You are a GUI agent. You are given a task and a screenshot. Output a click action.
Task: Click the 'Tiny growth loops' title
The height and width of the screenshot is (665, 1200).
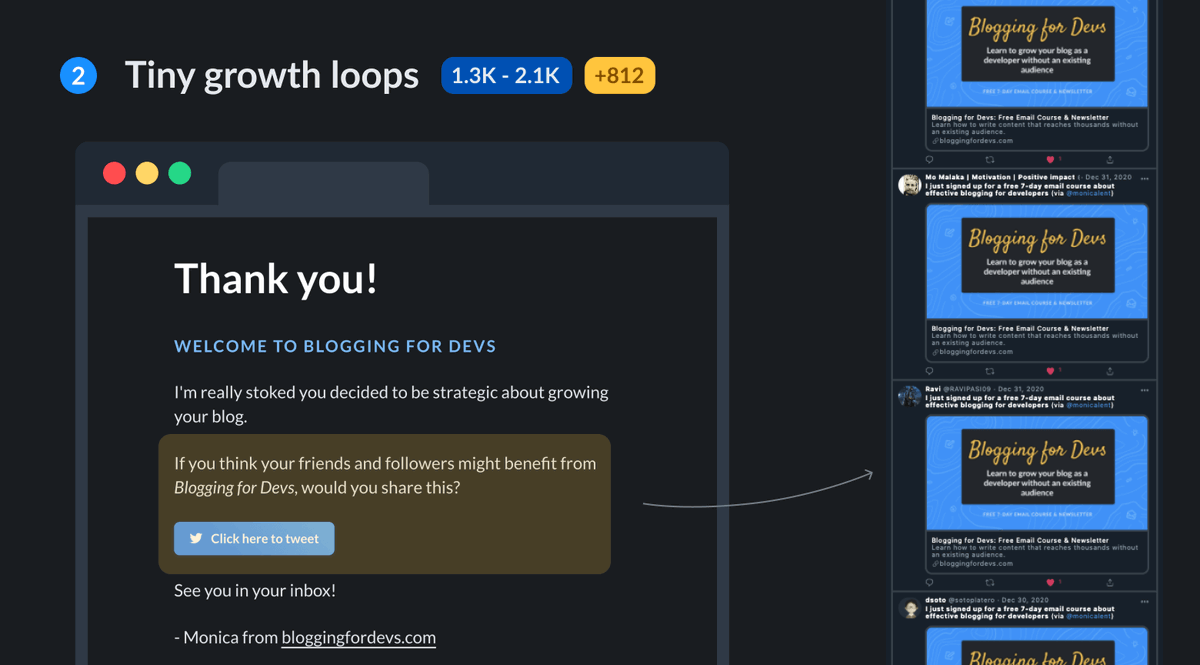[x=271, y=76]
